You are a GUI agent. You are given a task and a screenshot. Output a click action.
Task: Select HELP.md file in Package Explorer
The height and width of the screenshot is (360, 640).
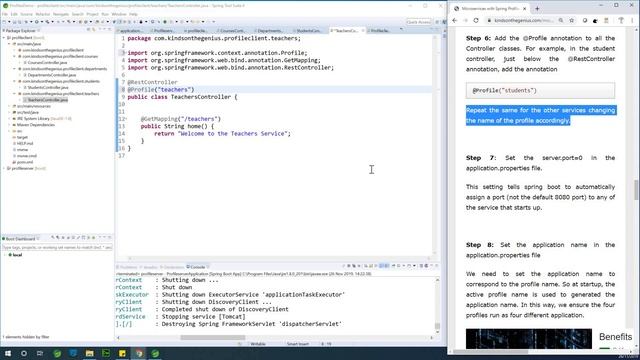pyautogui.click(x=24, y=143)
